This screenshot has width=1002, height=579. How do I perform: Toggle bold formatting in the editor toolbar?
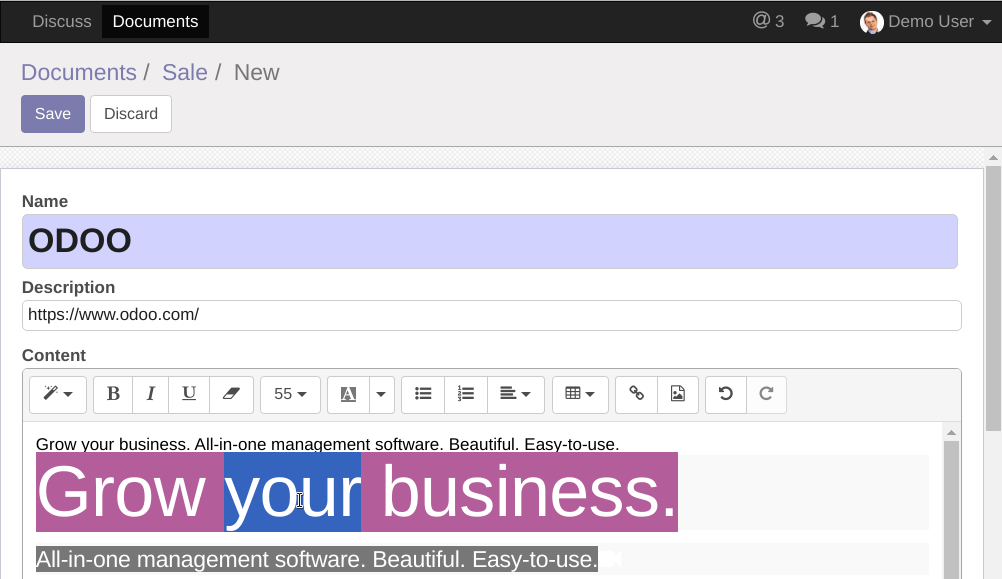click(x=113, y=394)
